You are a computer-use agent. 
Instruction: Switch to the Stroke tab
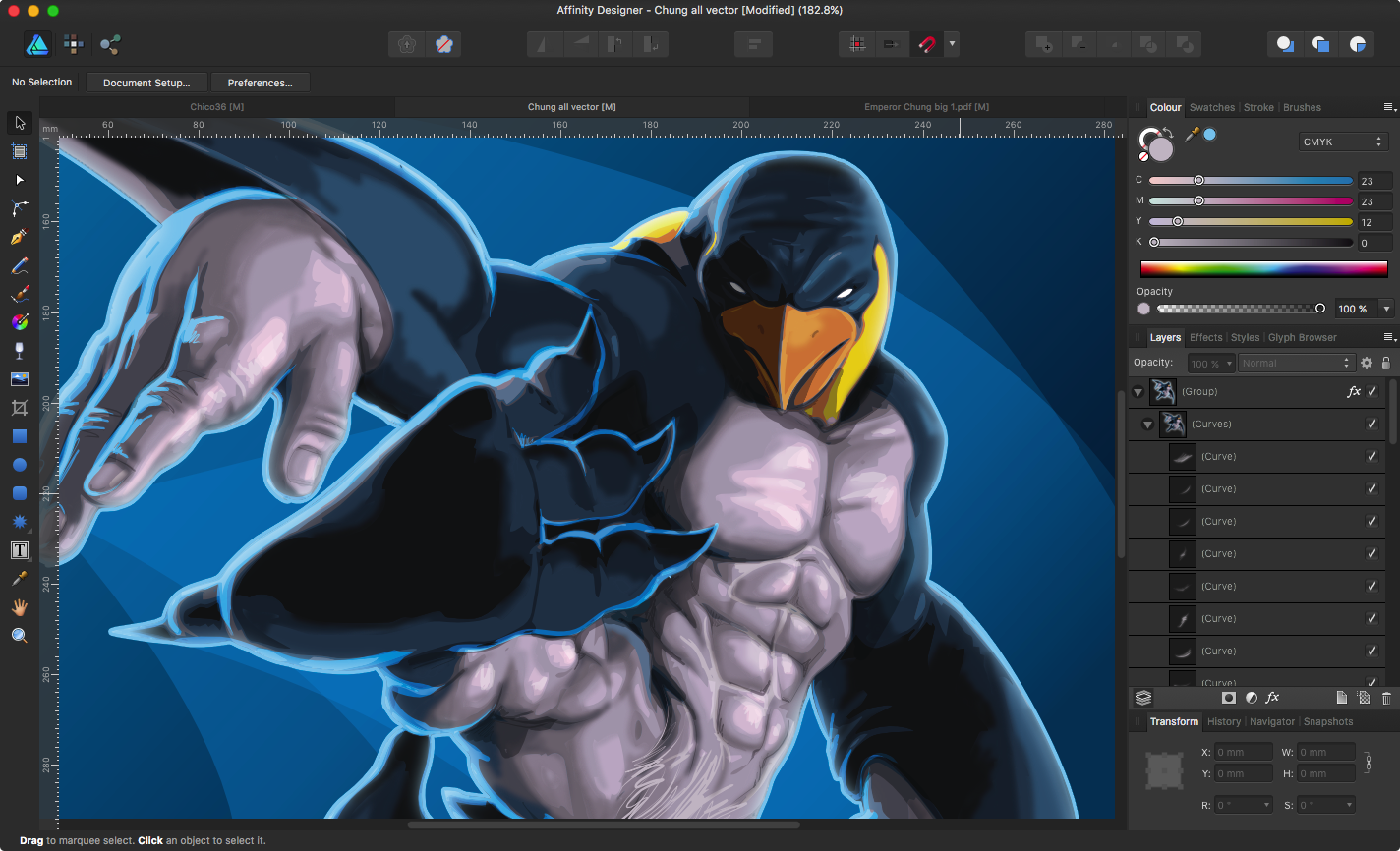(x=1258, y=107)
